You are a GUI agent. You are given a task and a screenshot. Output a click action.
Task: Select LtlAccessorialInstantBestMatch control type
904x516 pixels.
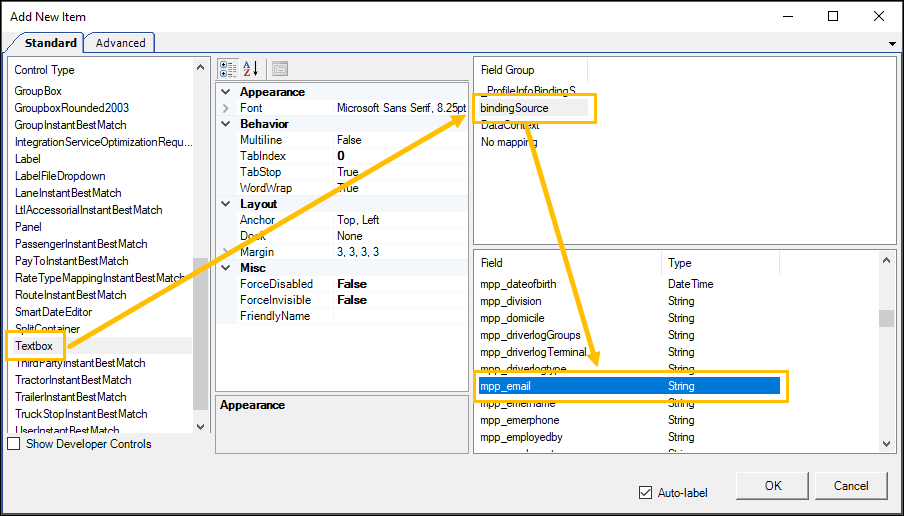[x=88, y=210]
